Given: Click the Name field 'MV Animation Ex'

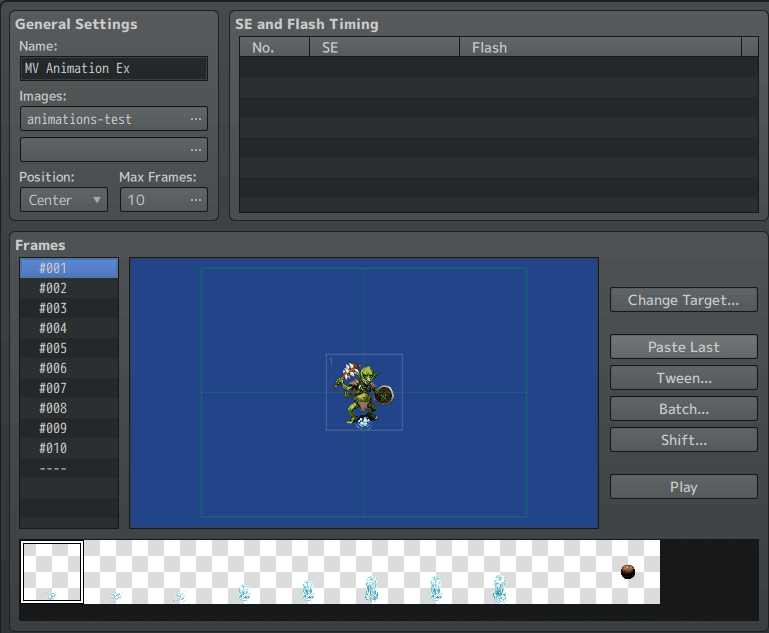Looking at the screenshot, I should 114,68.
